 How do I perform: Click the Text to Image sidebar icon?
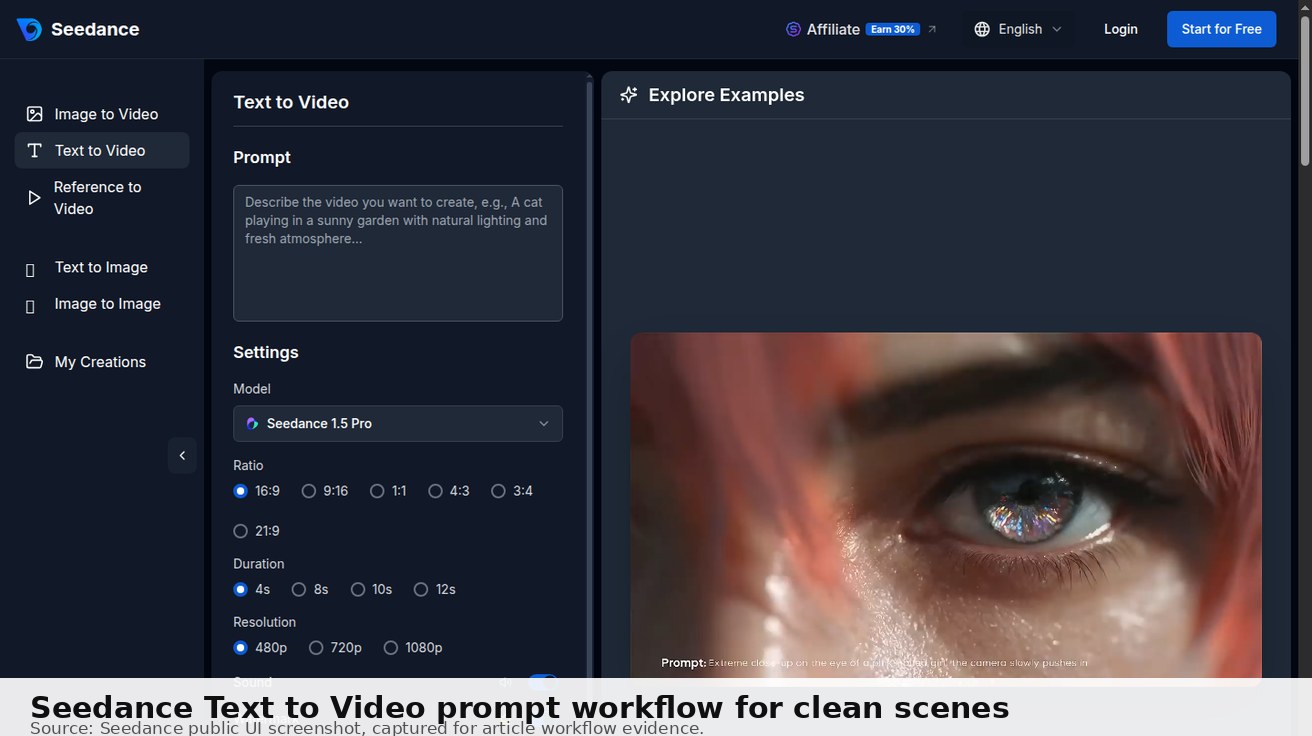[30, 269]
